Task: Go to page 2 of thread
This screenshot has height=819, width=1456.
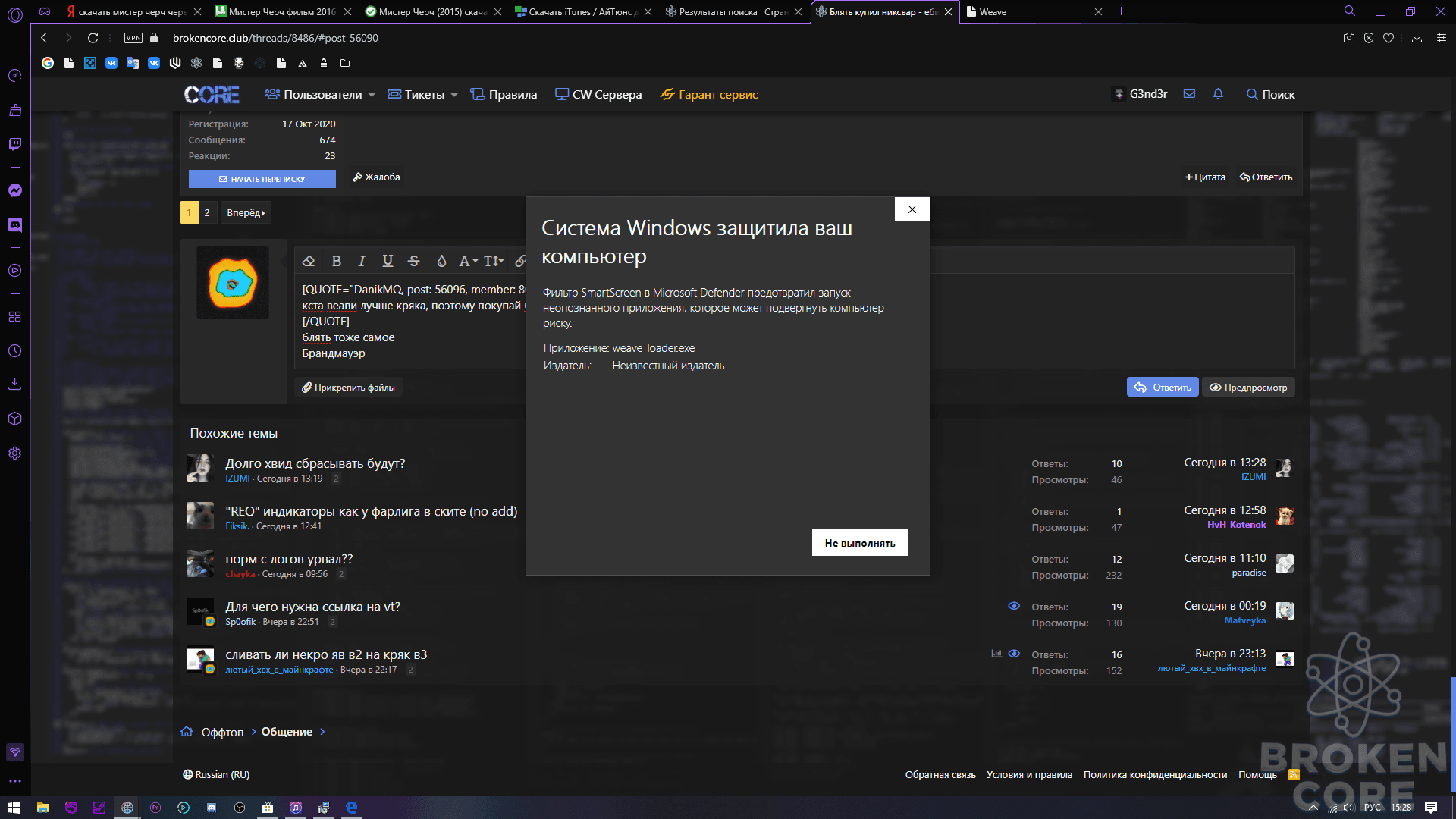Action: [207, 213]
